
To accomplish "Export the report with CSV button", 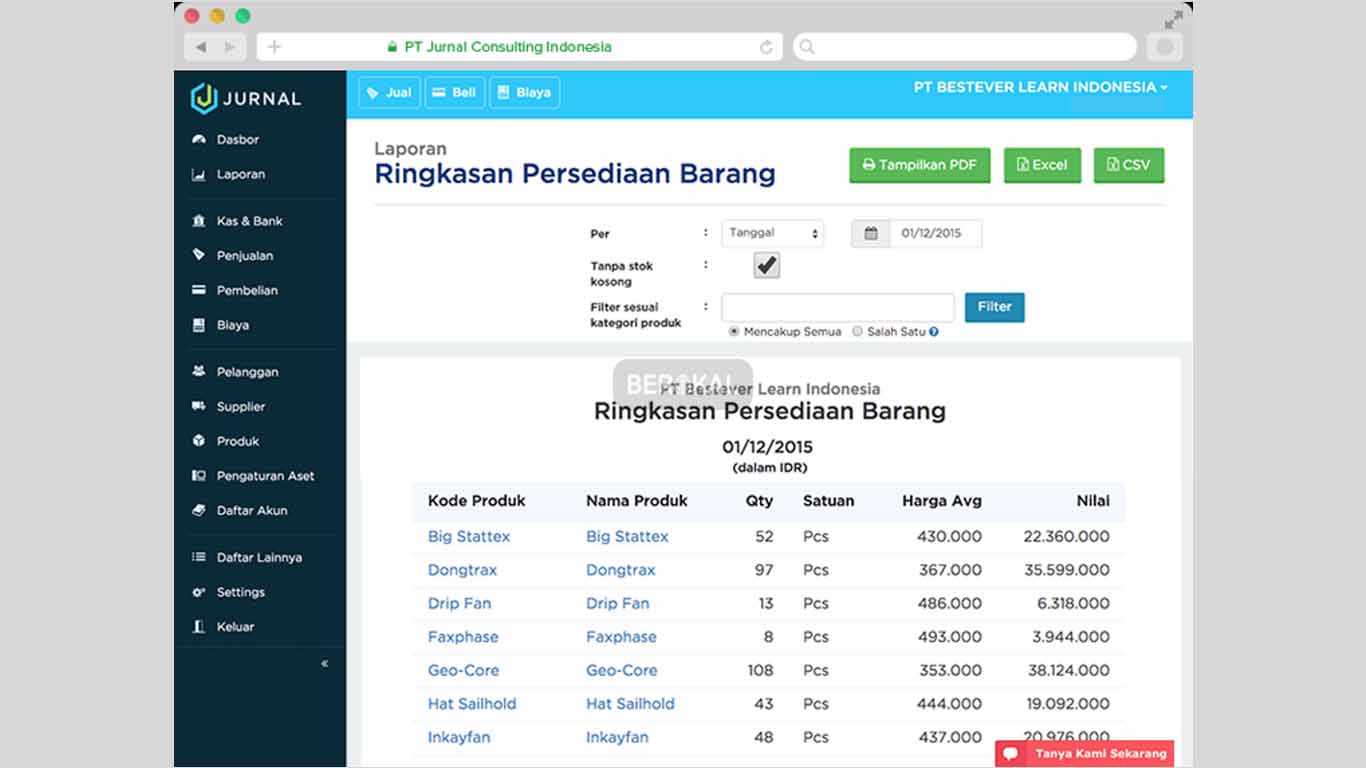I will [1129, 165].
